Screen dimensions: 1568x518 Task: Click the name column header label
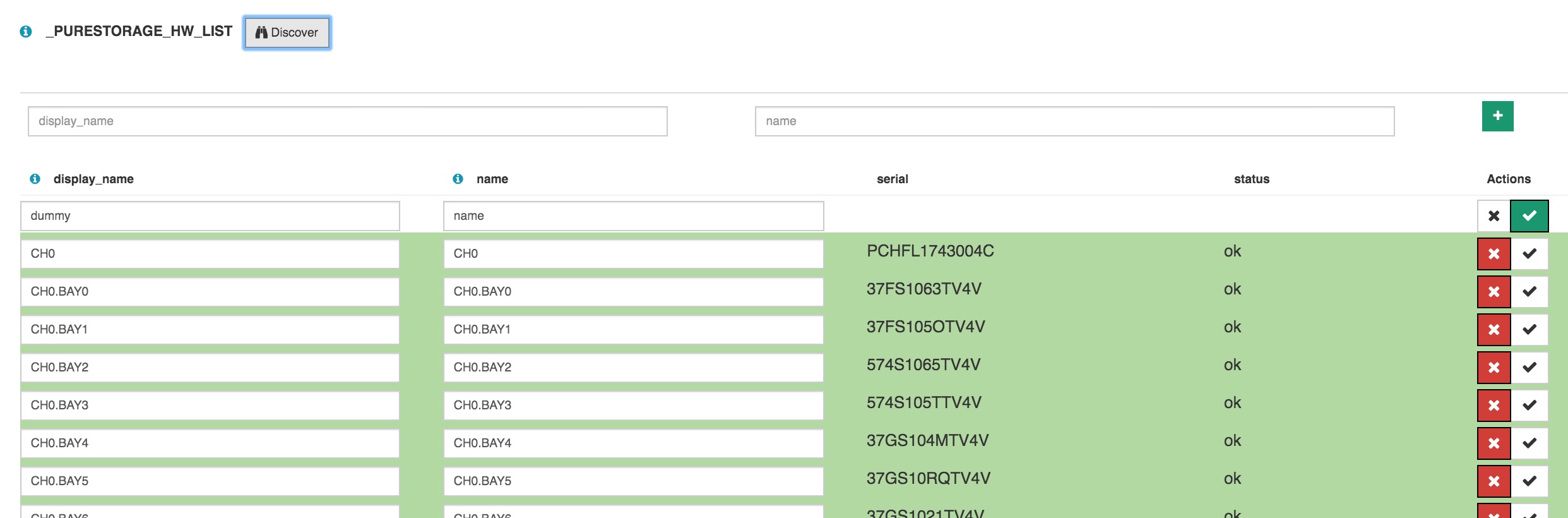coord(492,179)
